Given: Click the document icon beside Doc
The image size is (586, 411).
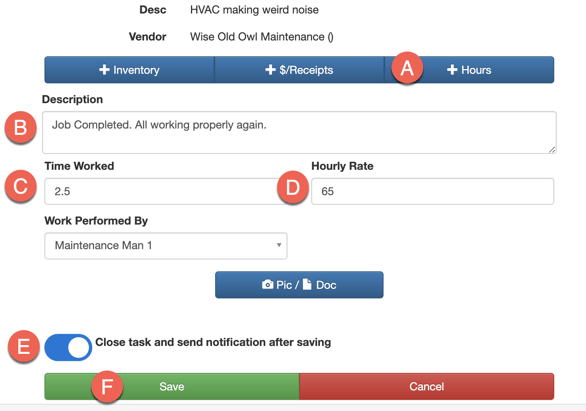Looking at the screenshot, I should click(x=307, y=284).
